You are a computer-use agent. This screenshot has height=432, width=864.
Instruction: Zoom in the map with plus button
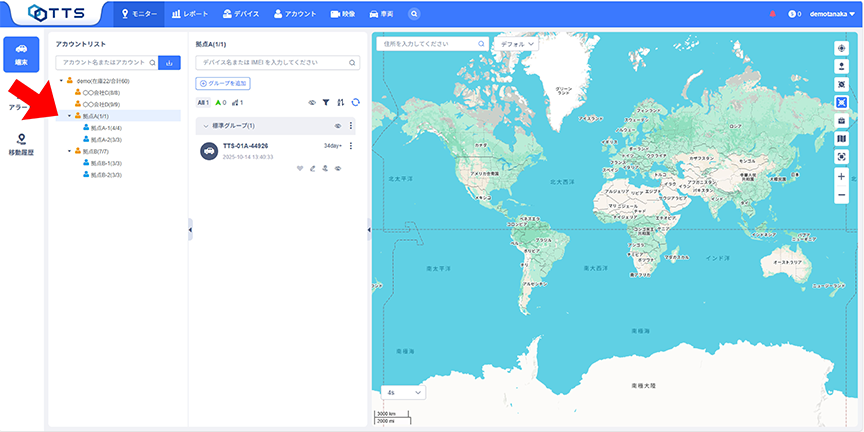(841, 176)
